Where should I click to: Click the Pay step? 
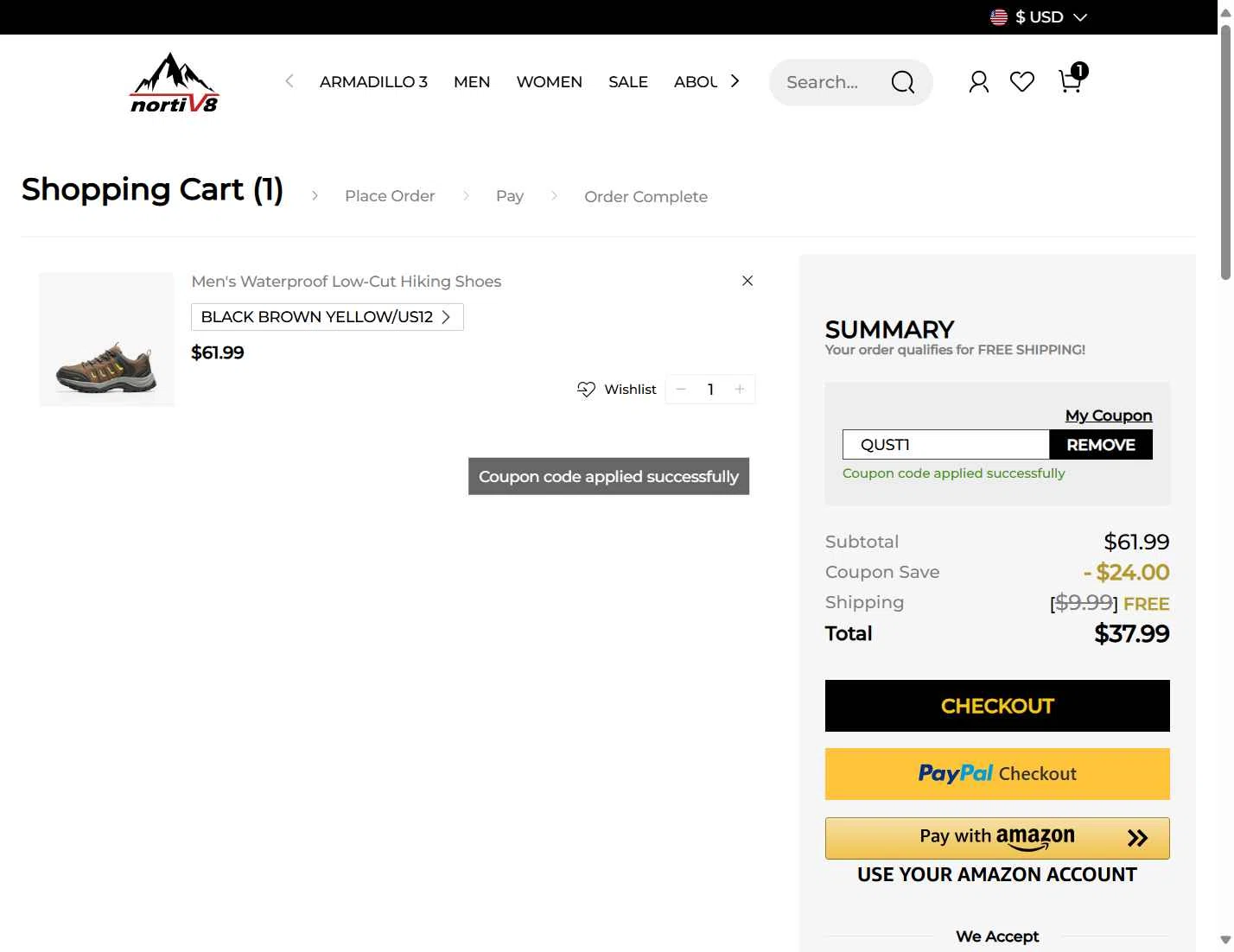(x=510, y=196)
